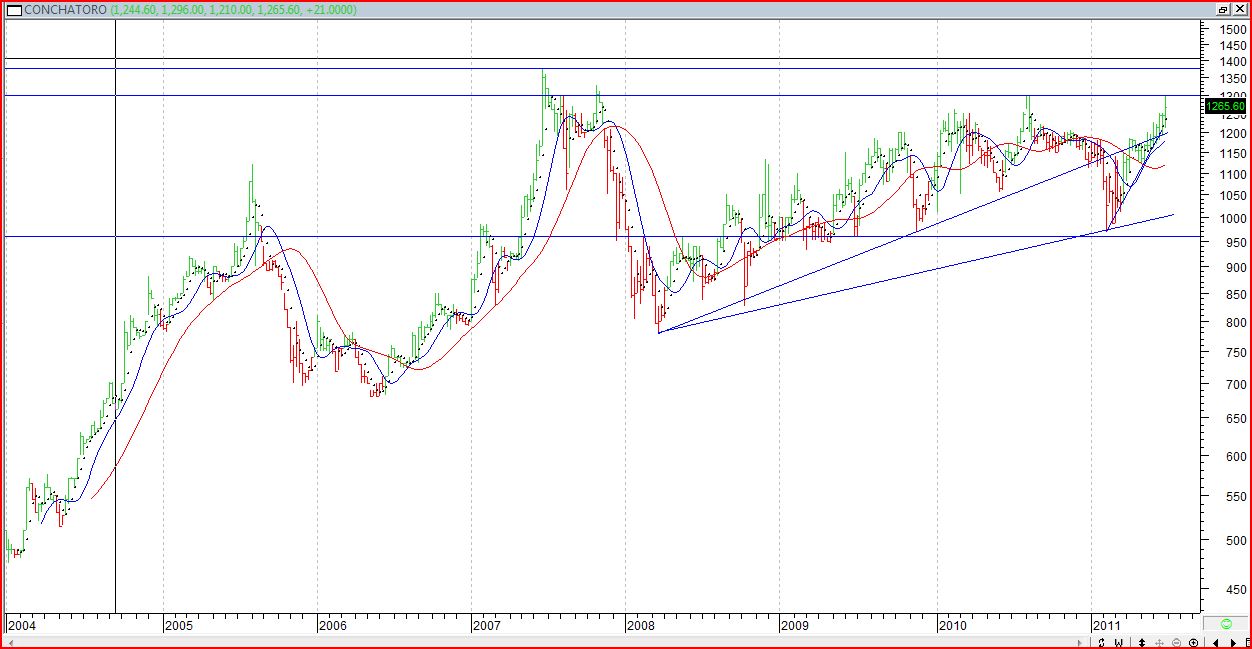This screenshot has height=649, width=1252.
Task: Click the 2008 year label
Action: pyautogui.click(x=639, y=625)
